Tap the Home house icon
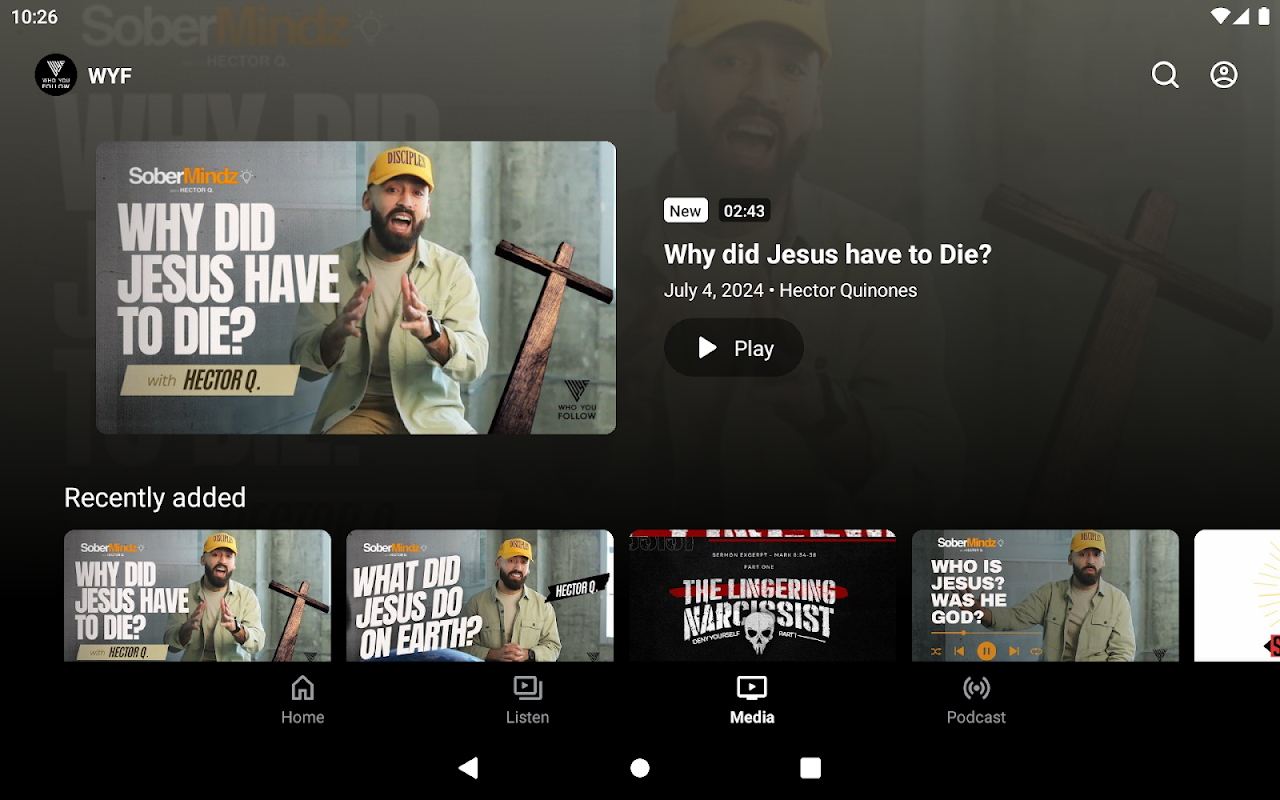1280x800 pixels. (302, 688)
